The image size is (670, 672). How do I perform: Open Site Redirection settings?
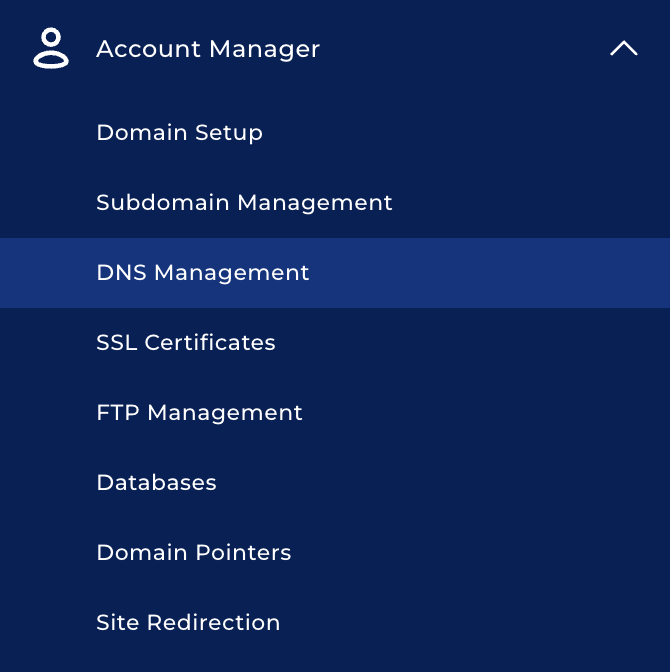click(188, 622)
